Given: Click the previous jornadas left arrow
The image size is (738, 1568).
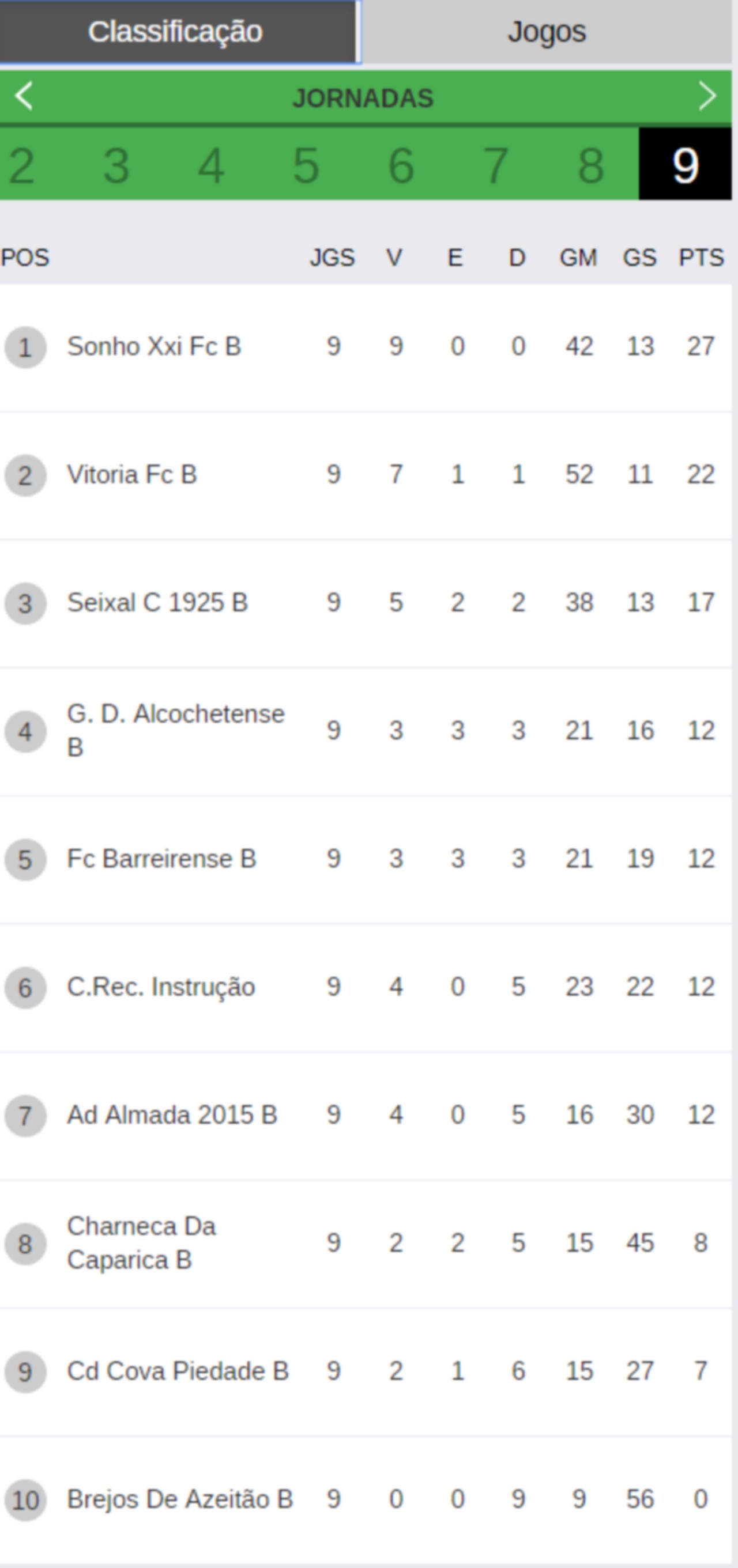Looking at the screenshot, I should click(23, 96).
